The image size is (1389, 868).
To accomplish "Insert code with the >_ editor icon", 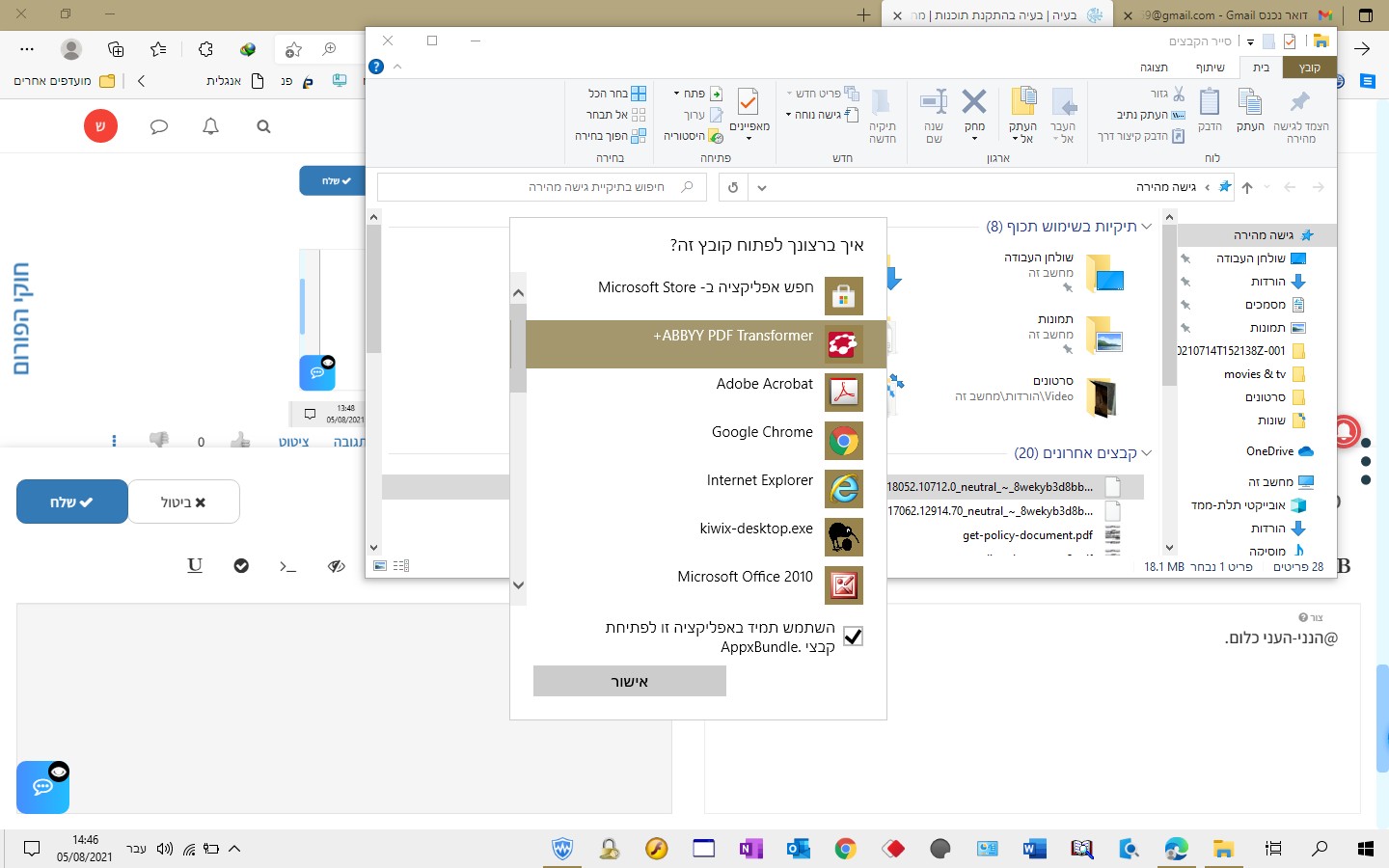I will (287, 566).
